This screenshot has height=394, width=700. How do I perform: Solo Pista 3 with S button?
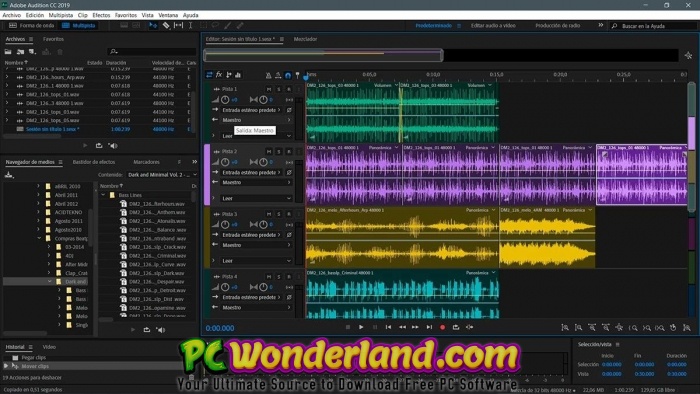(x=279, y=214)
